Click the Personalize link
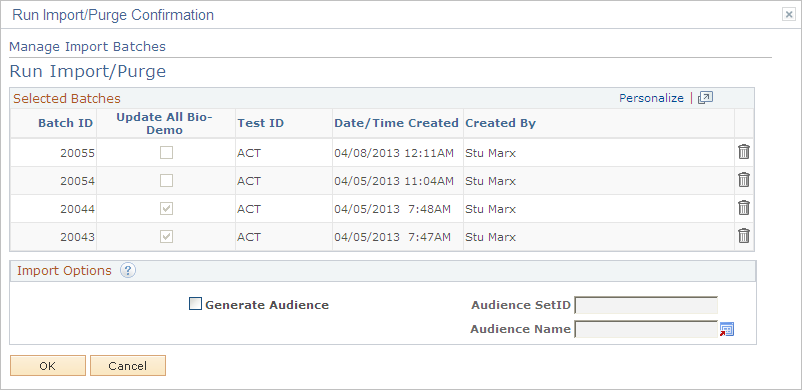The image size is (802, 390). click(x=651, y=98)
